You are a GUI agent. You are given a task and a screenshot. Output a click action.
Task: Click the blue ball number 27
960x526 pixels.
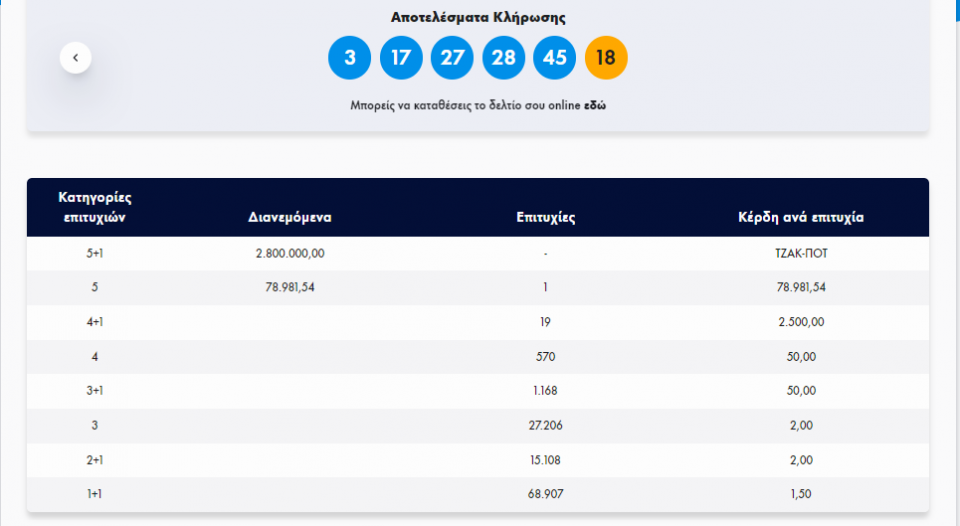click(x=452, y=58)
